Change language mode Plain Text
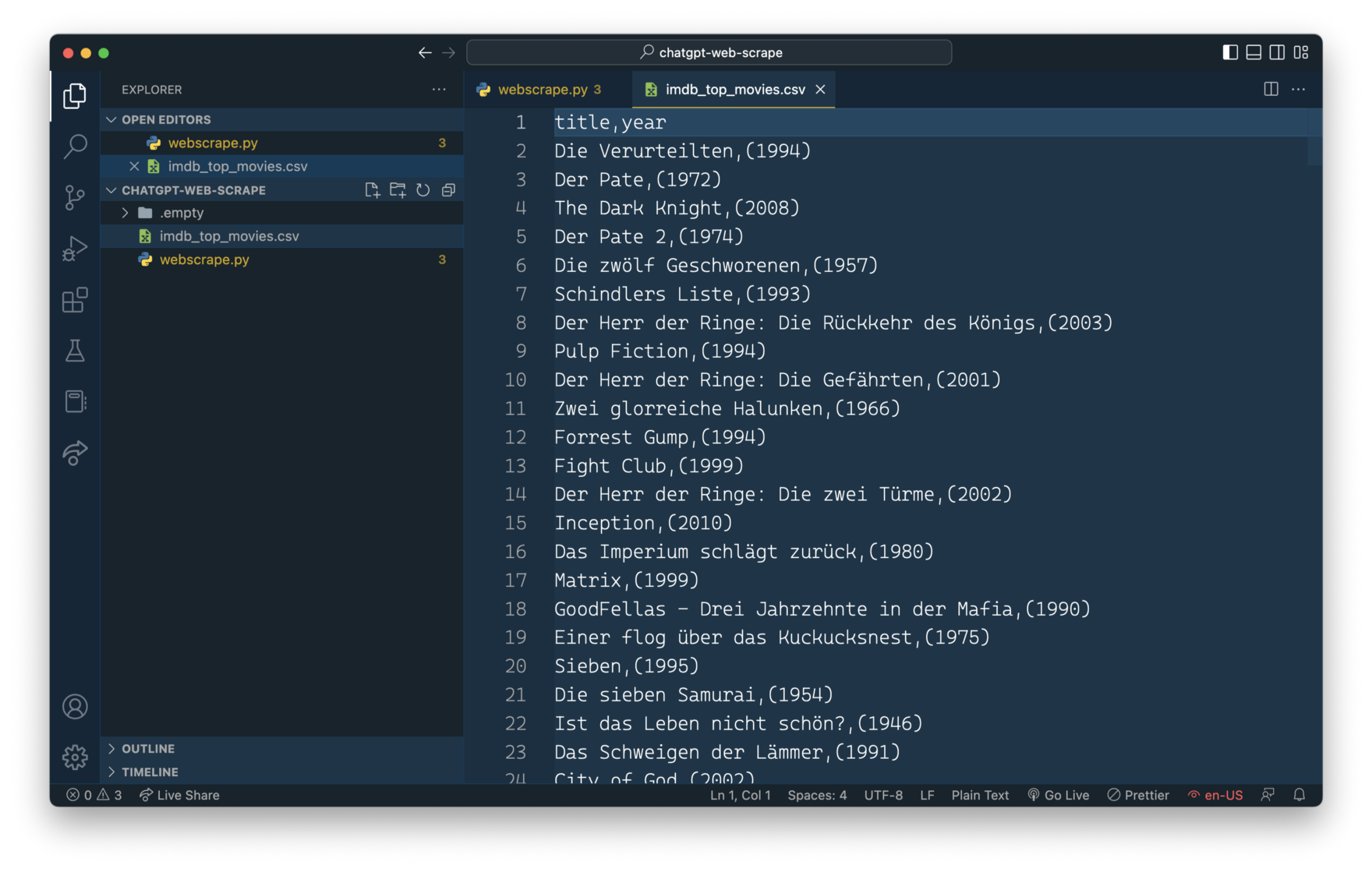The height and width of the screenshot is (872, 1372). point(980,795)
